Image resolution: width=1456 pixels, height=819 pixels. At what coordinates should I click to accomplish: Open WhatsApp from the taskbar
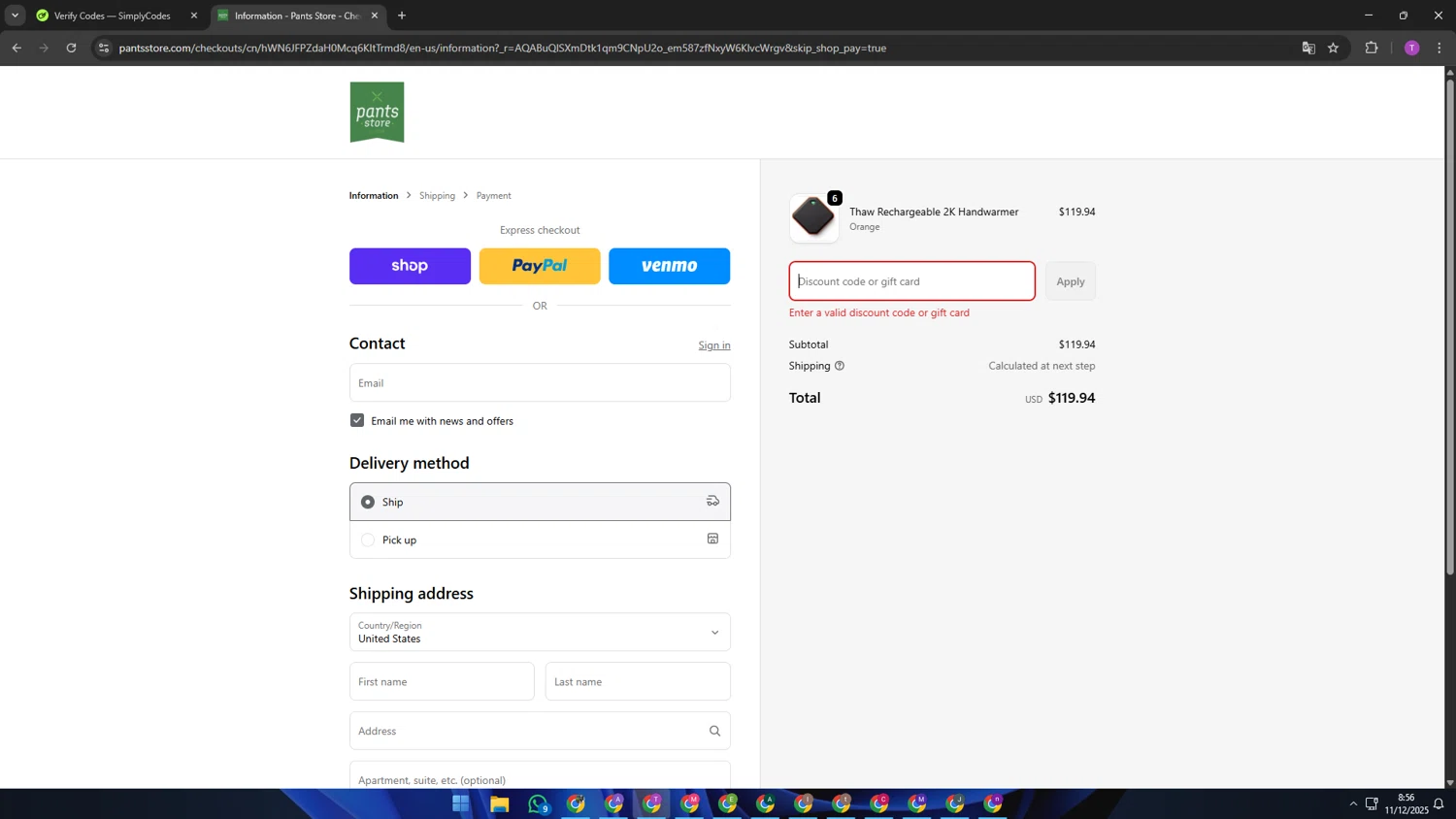539,803
